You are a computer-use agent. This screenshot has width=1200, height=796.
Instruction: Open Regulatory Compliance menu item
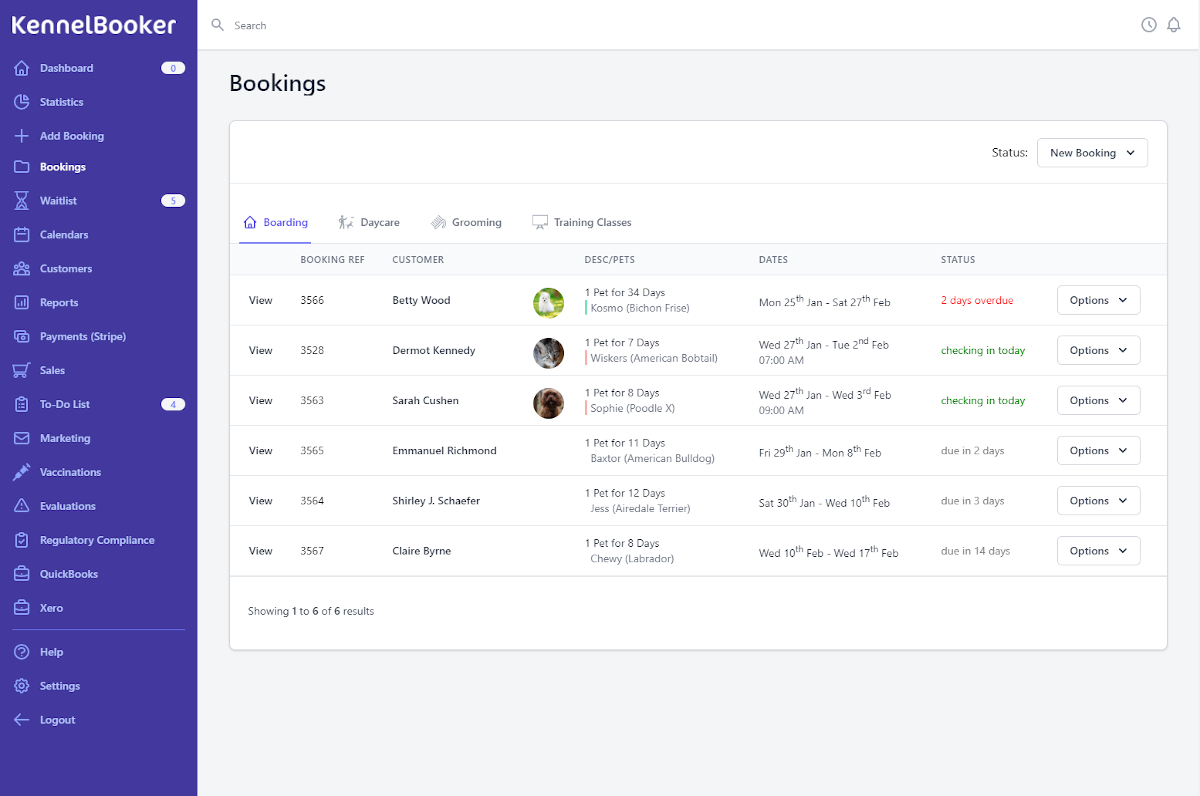click(x=98, y=540)
